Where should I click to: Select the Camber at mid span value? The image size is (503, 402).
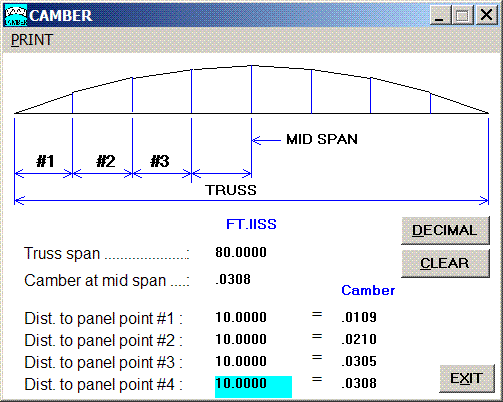[x=233, y=279]
